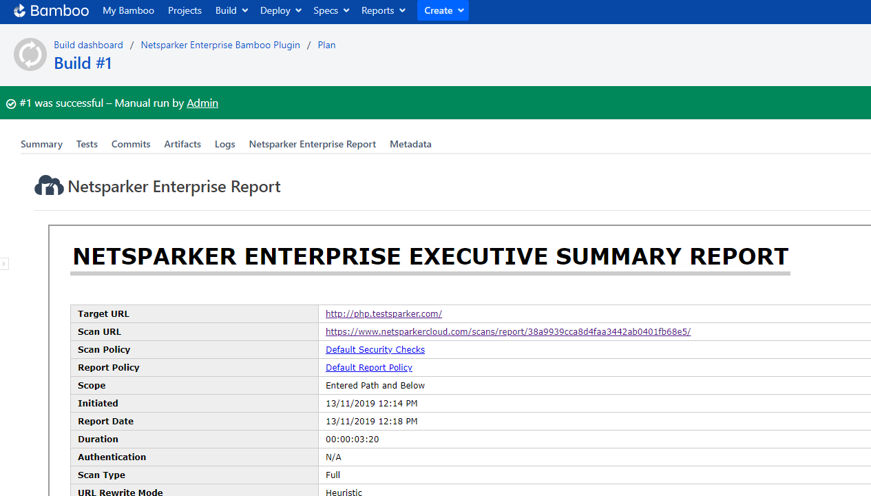Switch to the Commits tab
The width and height of the screenshot is (871, 496).
131,144
